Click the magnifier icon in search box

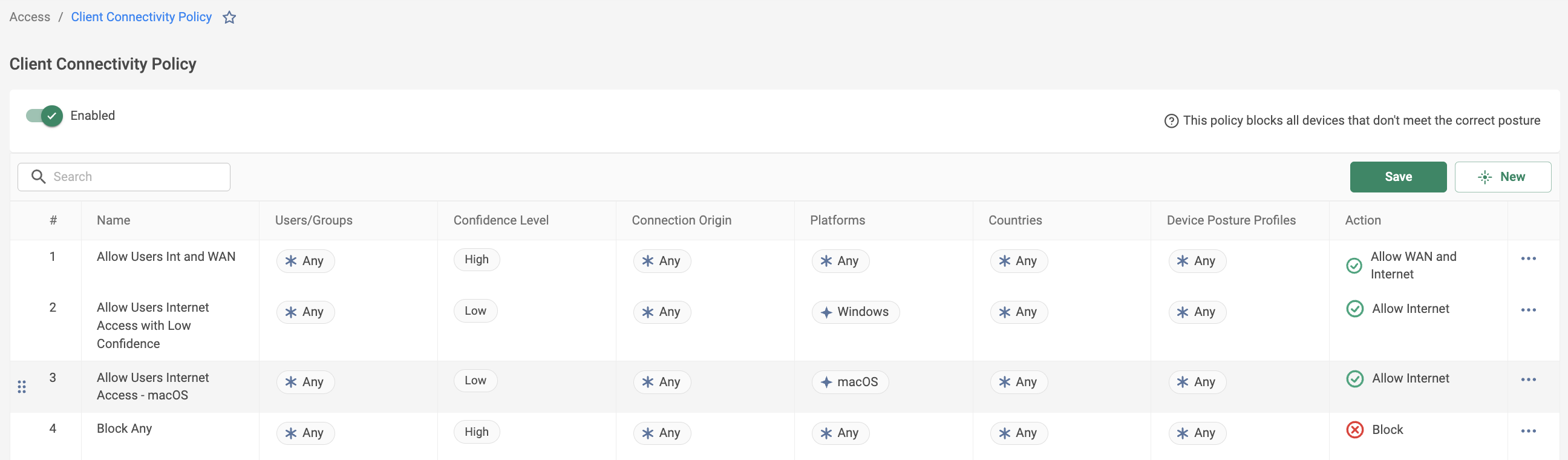(38, 177)
